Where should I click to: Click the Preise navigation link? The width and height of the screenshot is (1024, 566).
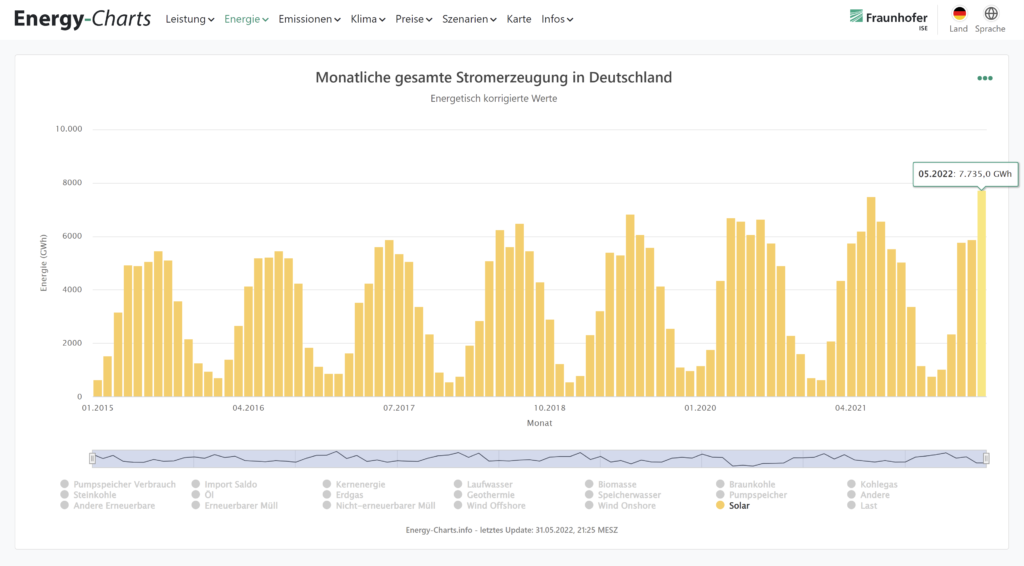click(413, 19)
